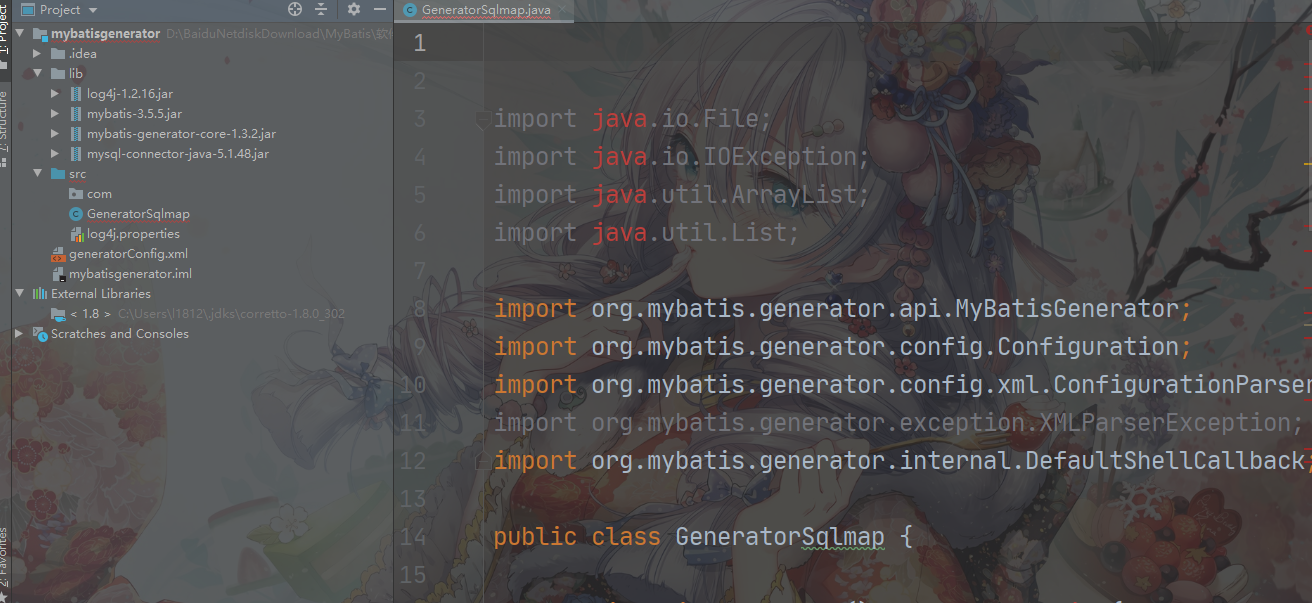Screen dimensions: 1312x603
Task: Click the Scratches and Consoles icon
Action: [40, 334]
